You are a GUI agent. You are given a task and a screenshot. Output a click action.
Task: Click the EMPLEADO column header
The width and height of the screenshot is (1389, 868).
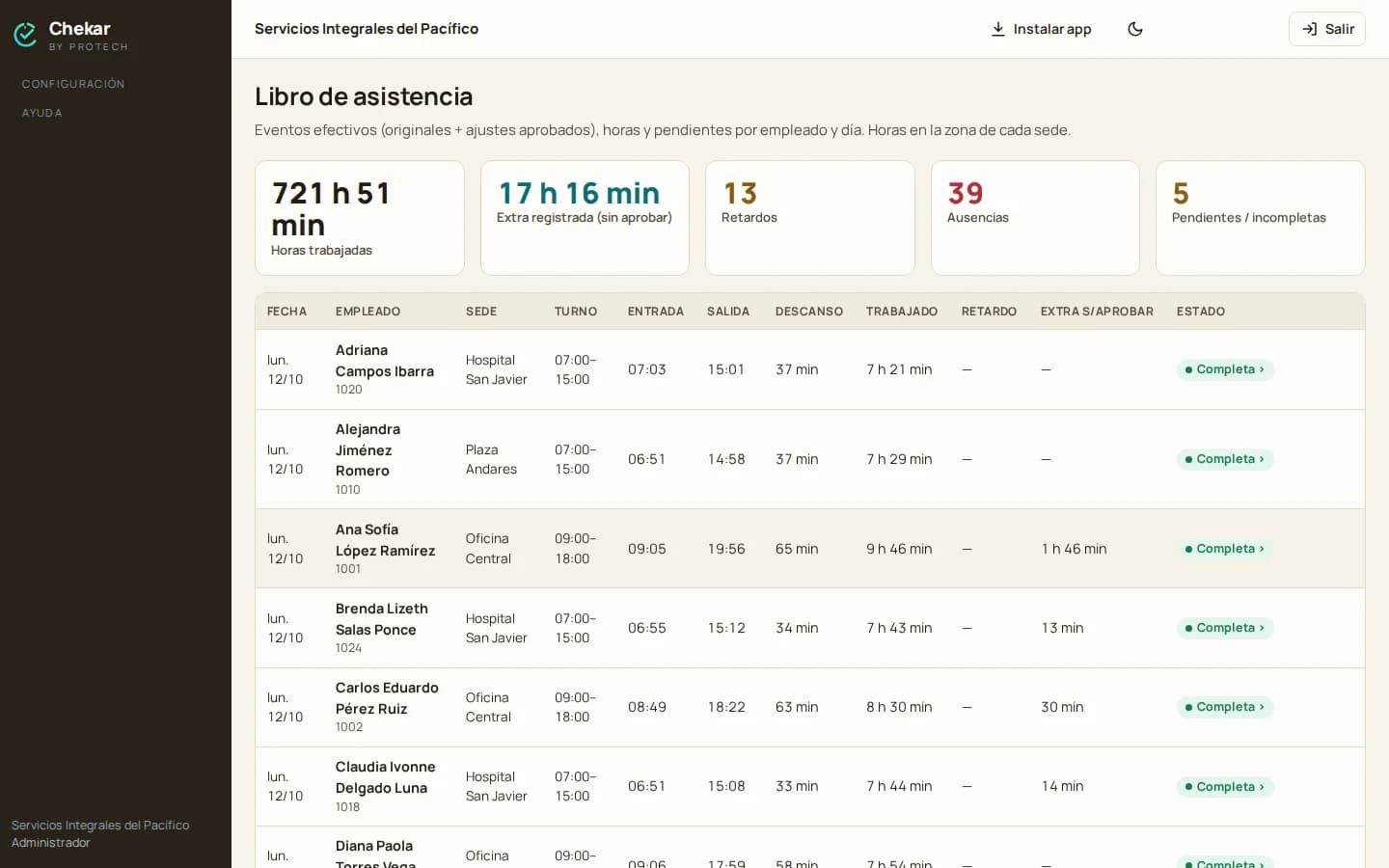[368, 312]
